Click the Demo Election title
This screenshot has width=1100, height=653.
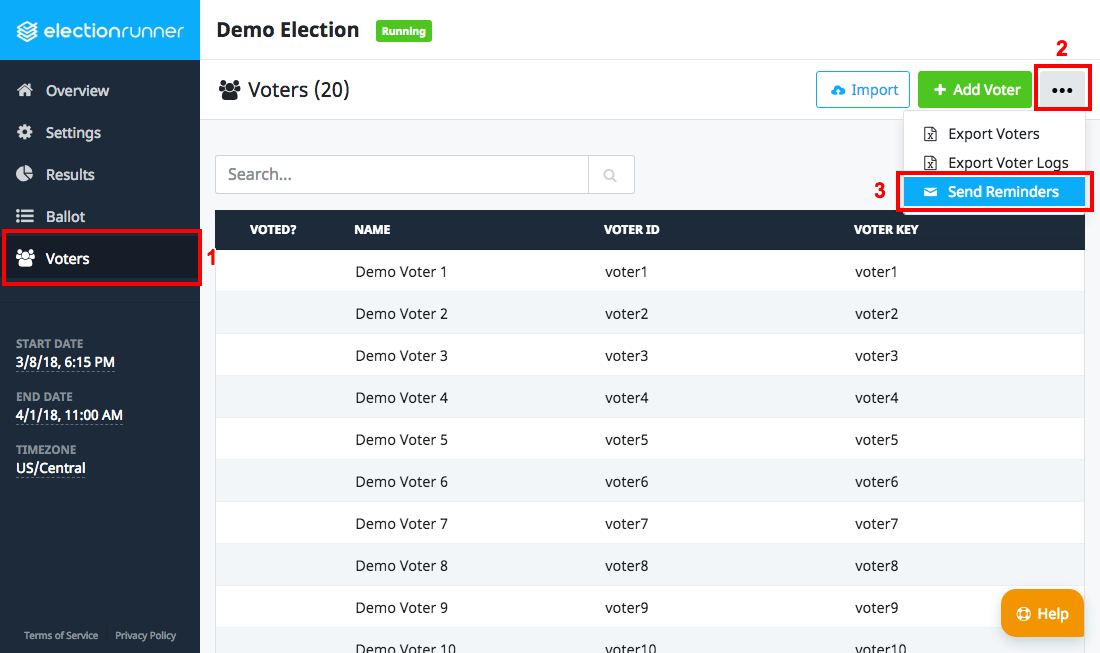(288, 30)
